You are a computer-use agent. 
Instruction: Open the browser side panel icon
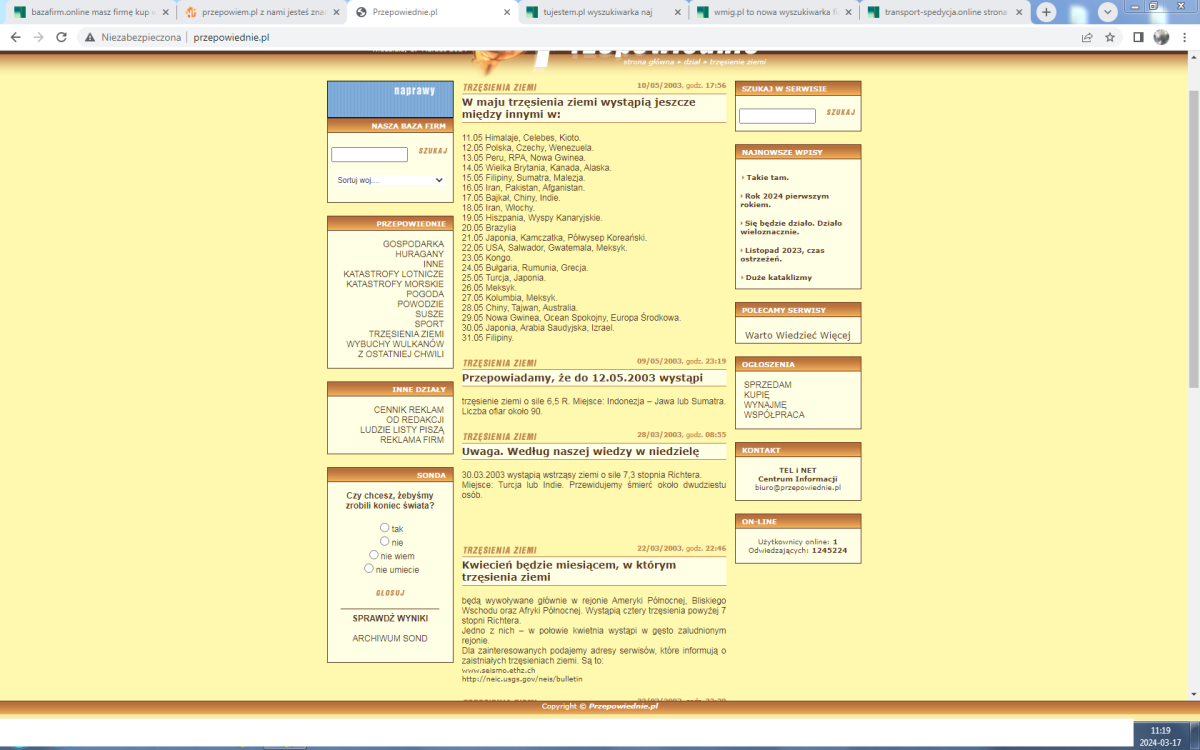pos(1138,37)
